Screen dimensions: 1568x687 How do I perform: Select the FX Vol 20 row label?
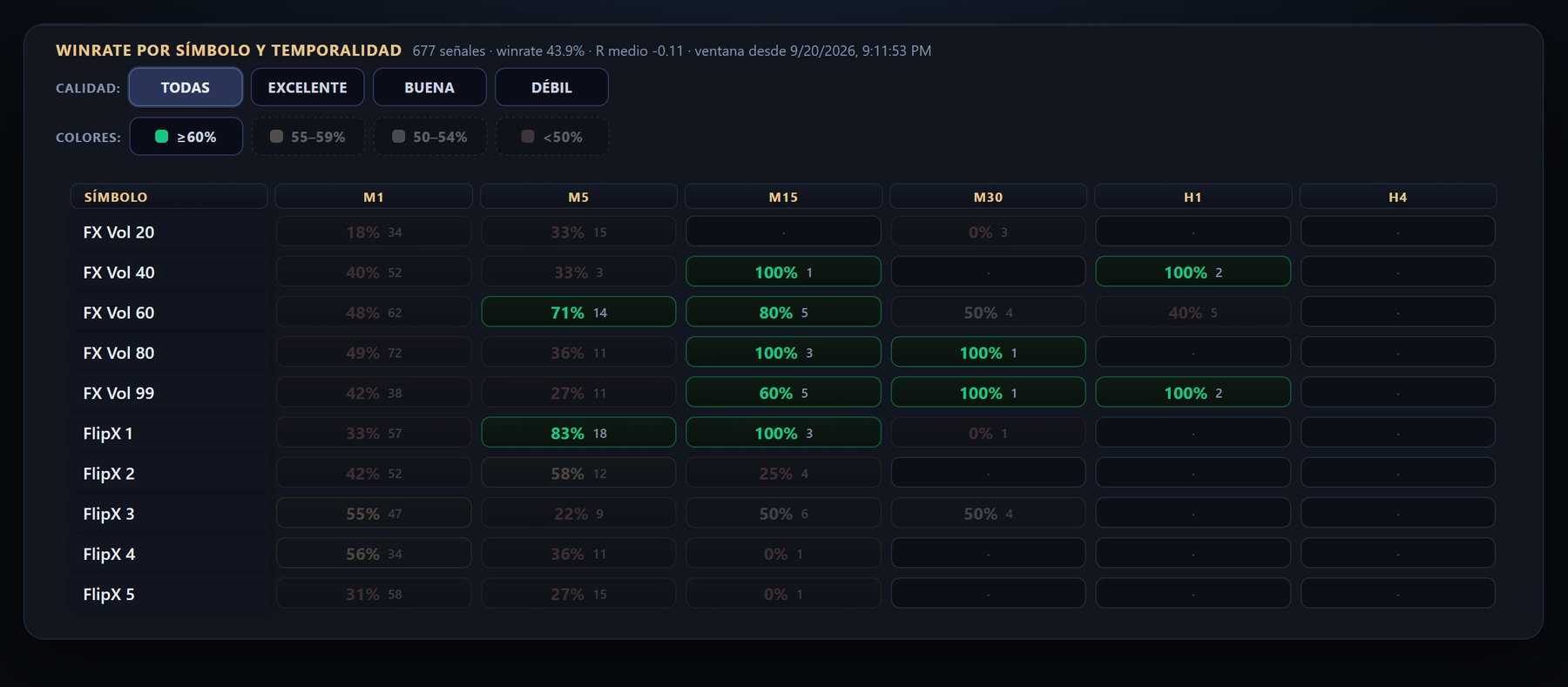(x=169, y=232)
